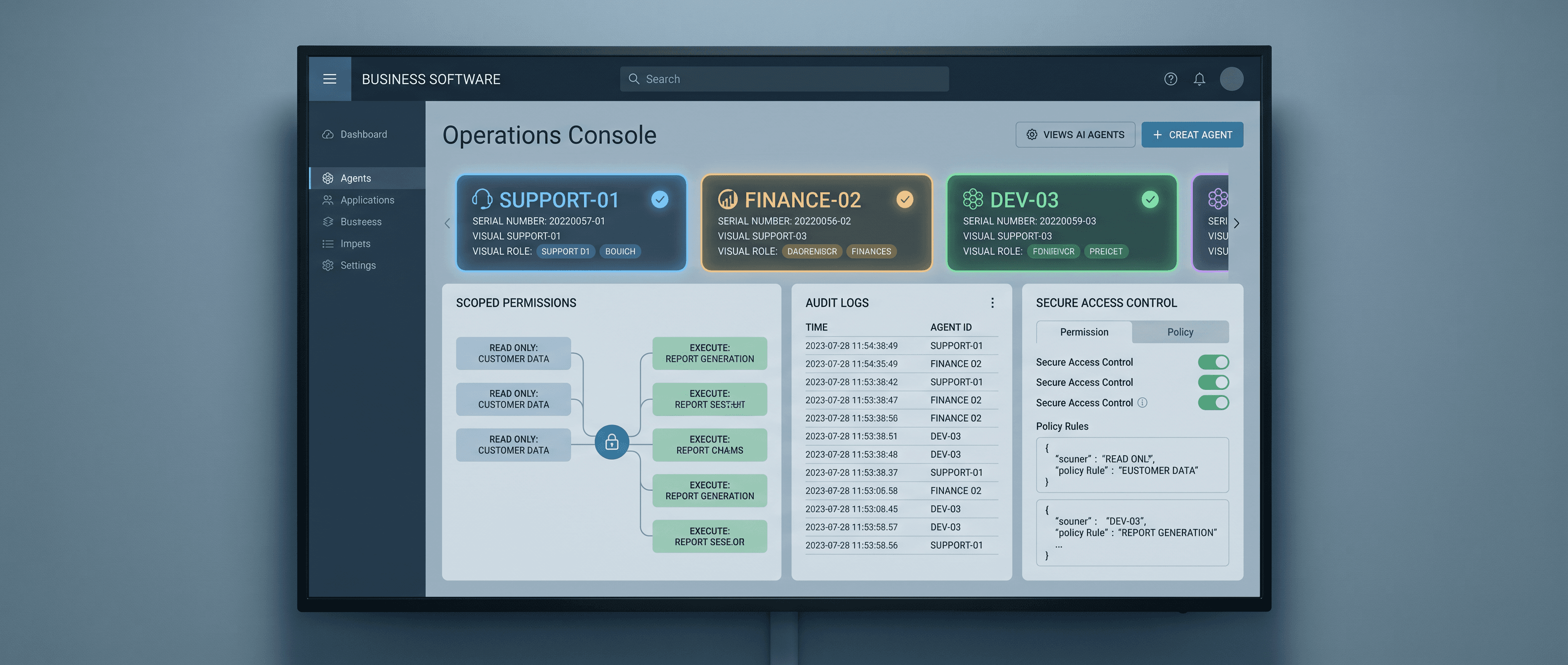Click the left carousel arrow beside SUPPORT-01
The width and height of the screenshot is (1568, 665).
click(447, 223)
